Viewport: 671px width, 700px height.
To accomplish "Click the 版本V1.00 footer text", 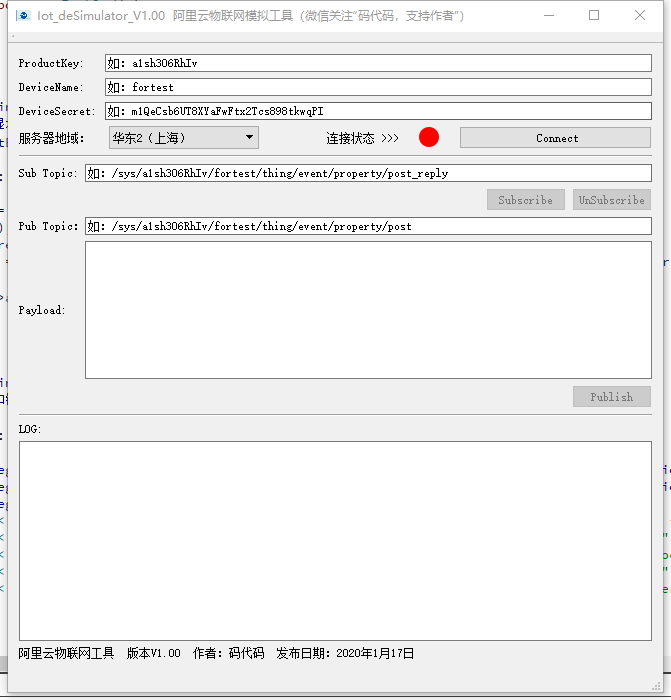I will pyautogui.click(x=154, y=653).
